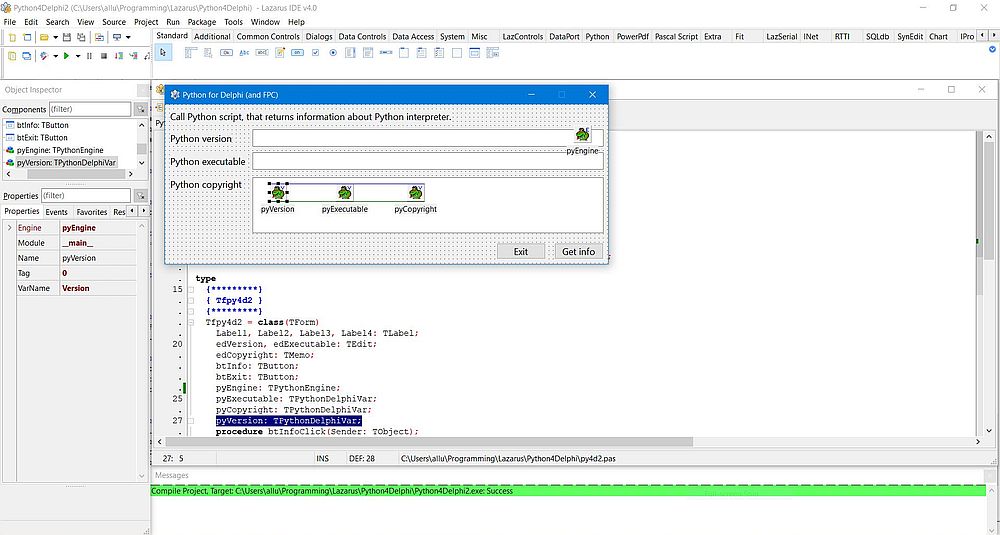Pick the TEdit component from palette
The width and height of the screenshot is (1000, 535).
coord(261,53)
